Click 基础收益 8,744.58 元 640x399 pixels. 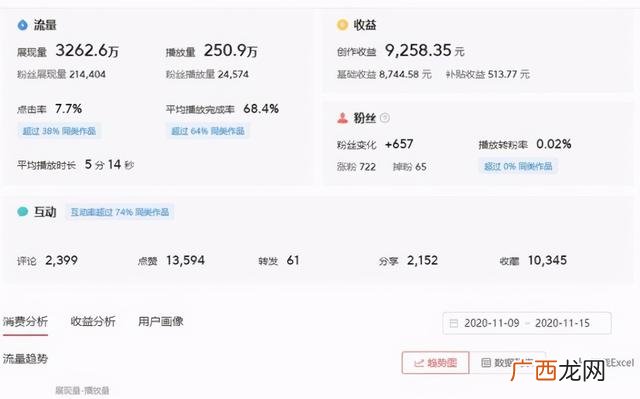[384, 74]
